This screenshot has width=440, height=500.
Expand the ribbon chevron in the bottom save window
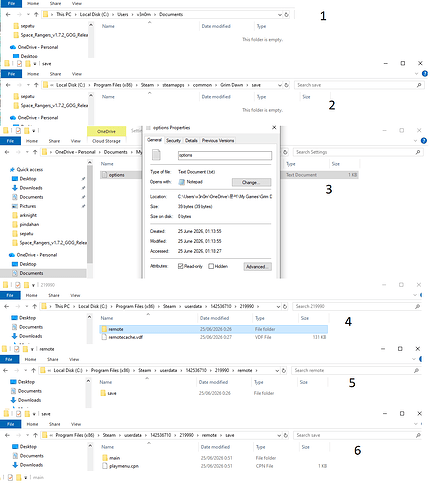click(x=416, y=424)
